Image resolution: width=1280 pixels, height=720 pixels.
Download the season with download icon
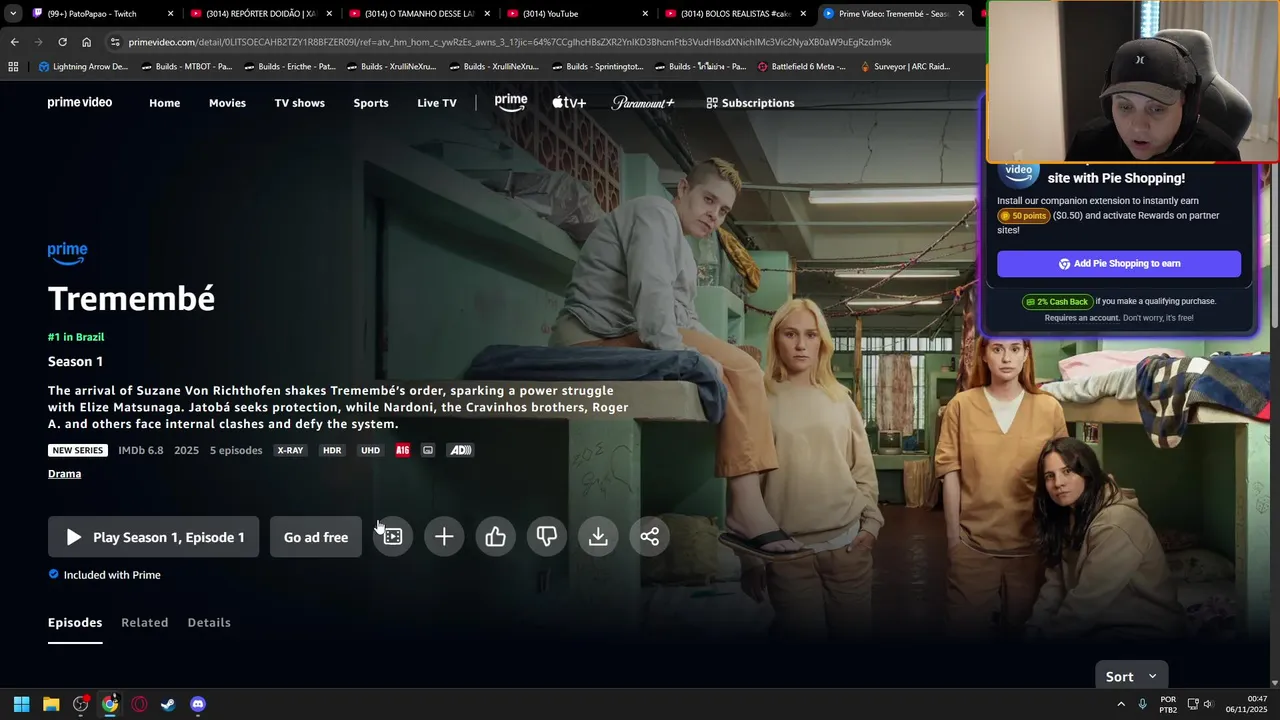pyautogui.click(x=598, y=537)
